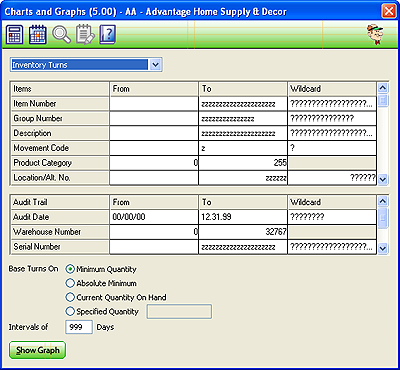Image resolution: width=400 pixels, height=370 pixels.
Task: Click the Audit Trail grid scroll down arrow
Action: click(x=383, y=248)
